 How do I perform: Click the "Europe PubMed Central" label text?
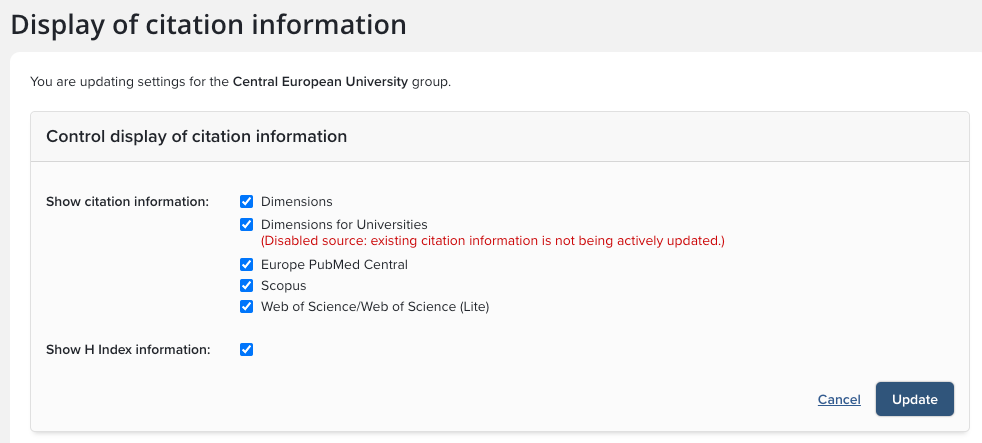(334, 265)
